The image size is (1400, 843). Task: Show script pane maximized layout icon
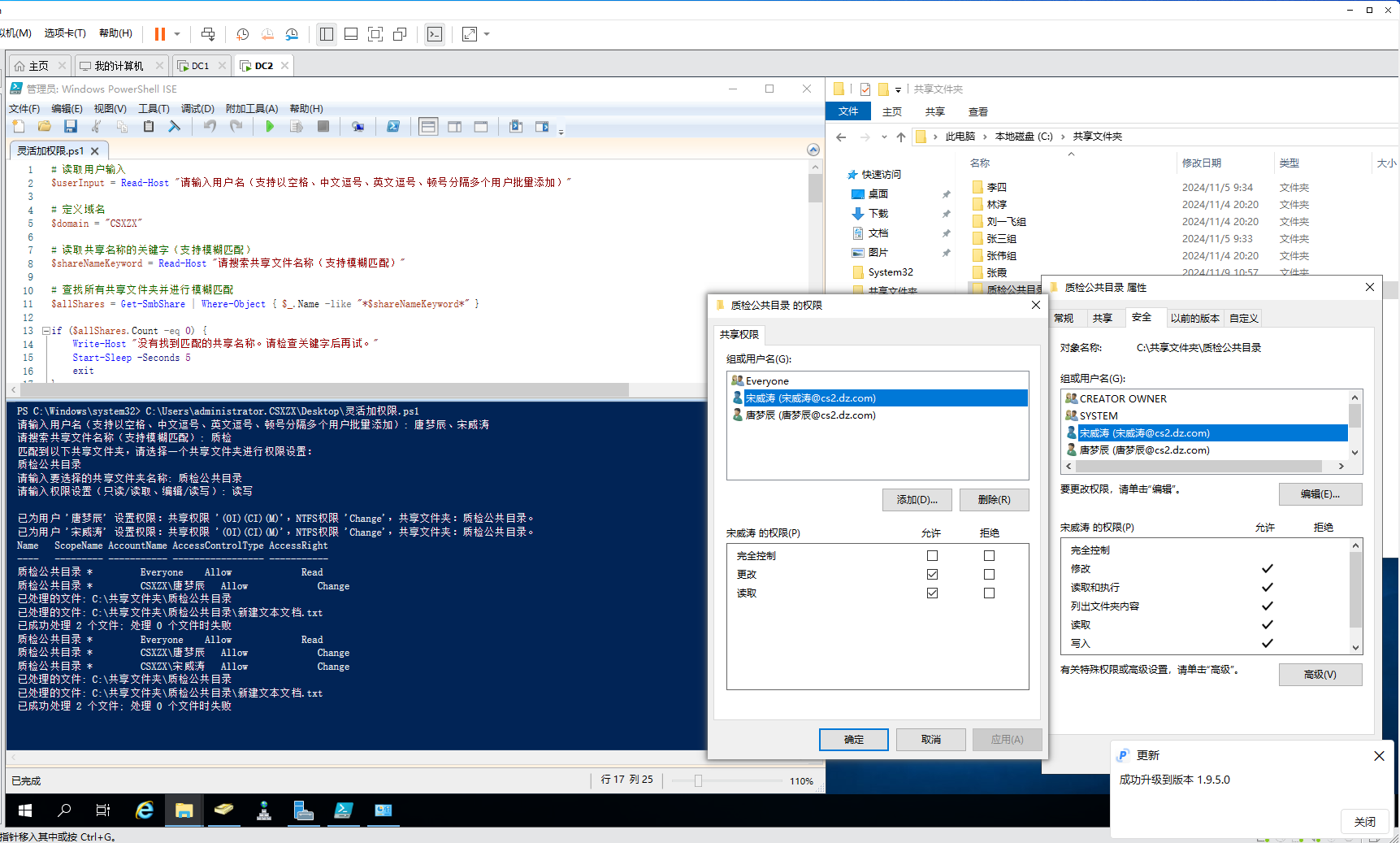(x=481, y=127)
